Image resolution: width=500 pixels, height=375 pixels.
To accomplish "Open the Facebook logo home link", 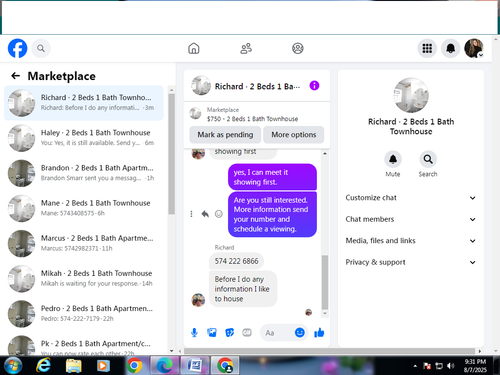I will point(17,48).
